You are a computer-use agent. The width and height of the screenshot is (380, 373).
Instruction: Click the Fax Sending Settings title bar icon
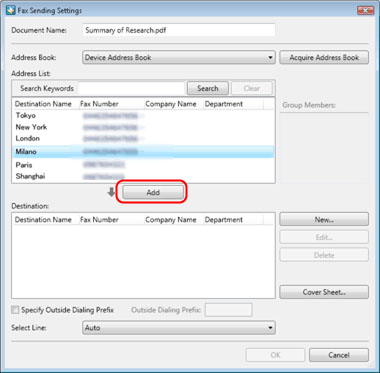[11, 11]
